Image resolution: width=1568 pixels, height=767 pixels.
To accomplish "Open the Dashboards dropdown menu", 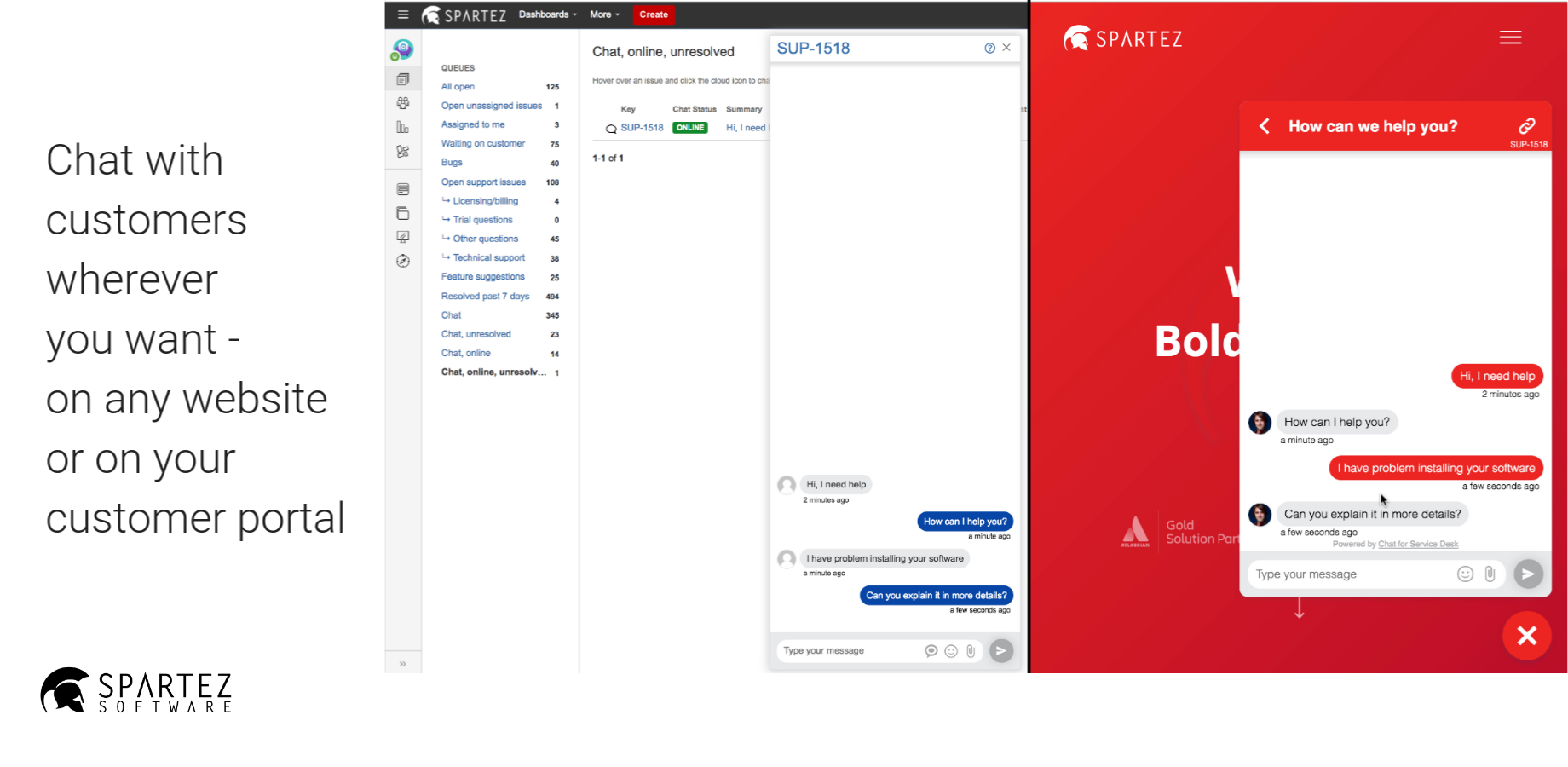I will 547,14.
